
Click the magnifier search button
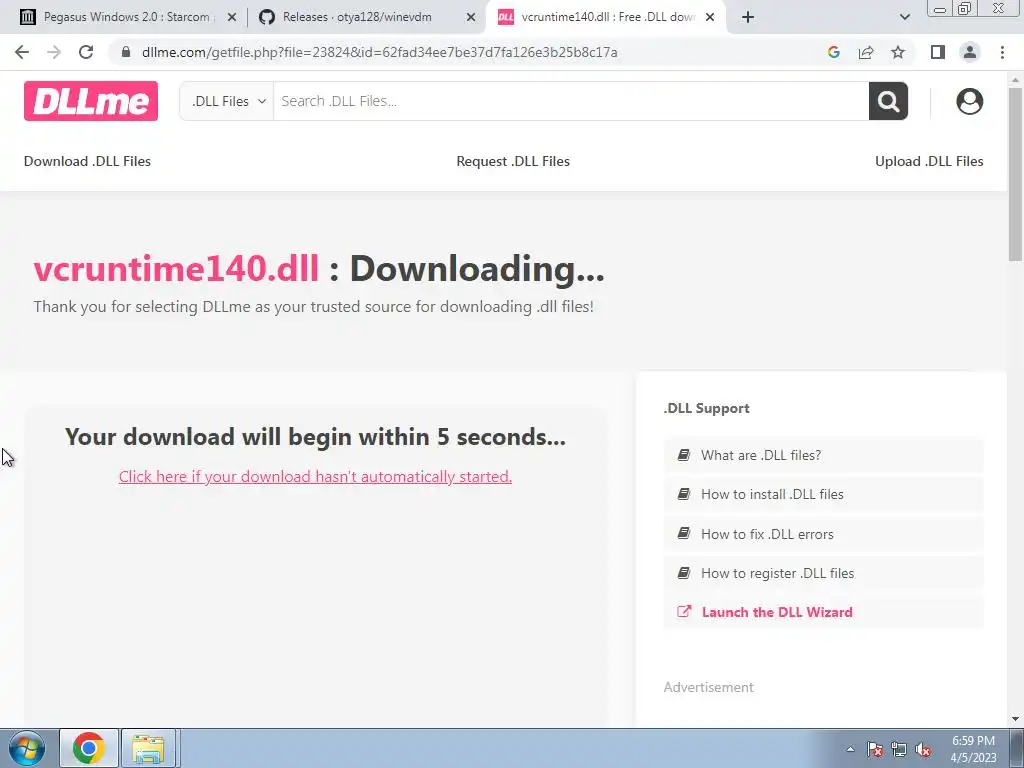coord(888,101)
